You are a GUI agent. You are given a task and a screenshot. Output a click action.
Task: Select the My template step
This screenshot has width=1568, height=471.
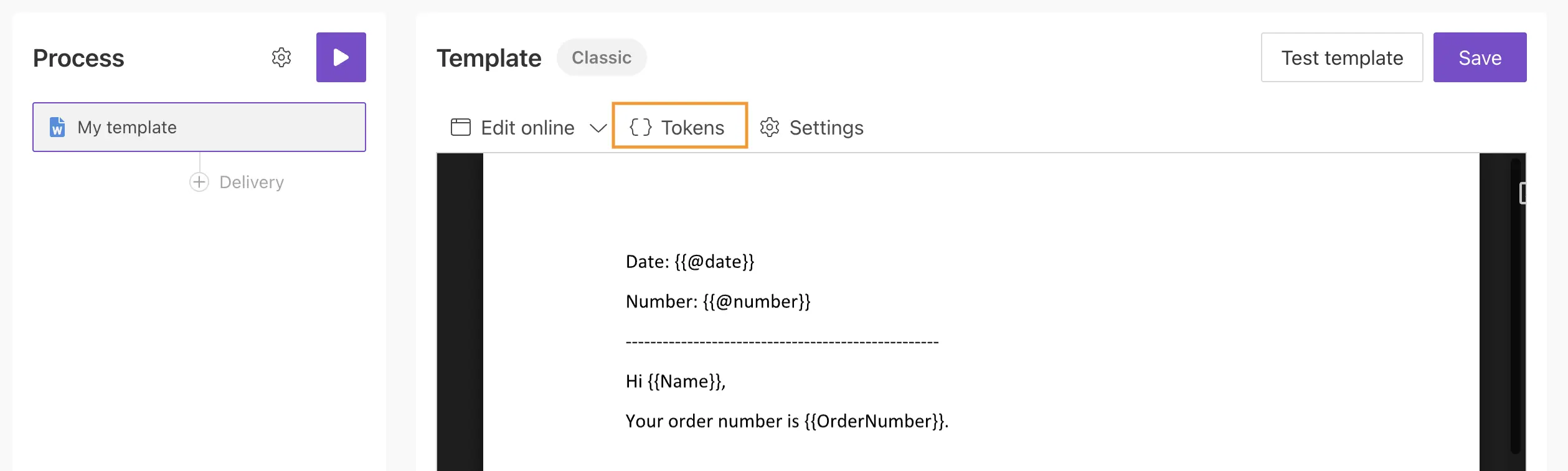199,127
